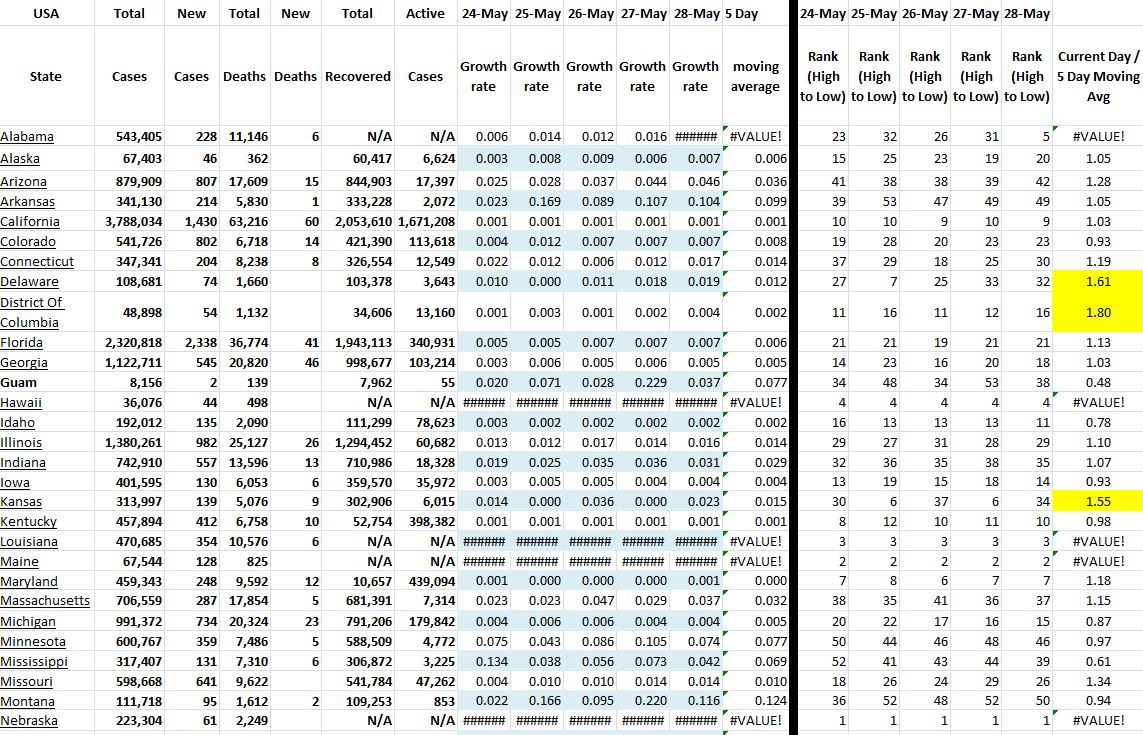The width and height of the screenshot is (1143, 735).
Task: Click Florida's new cases cell 2,338
Action: point(191,343)
